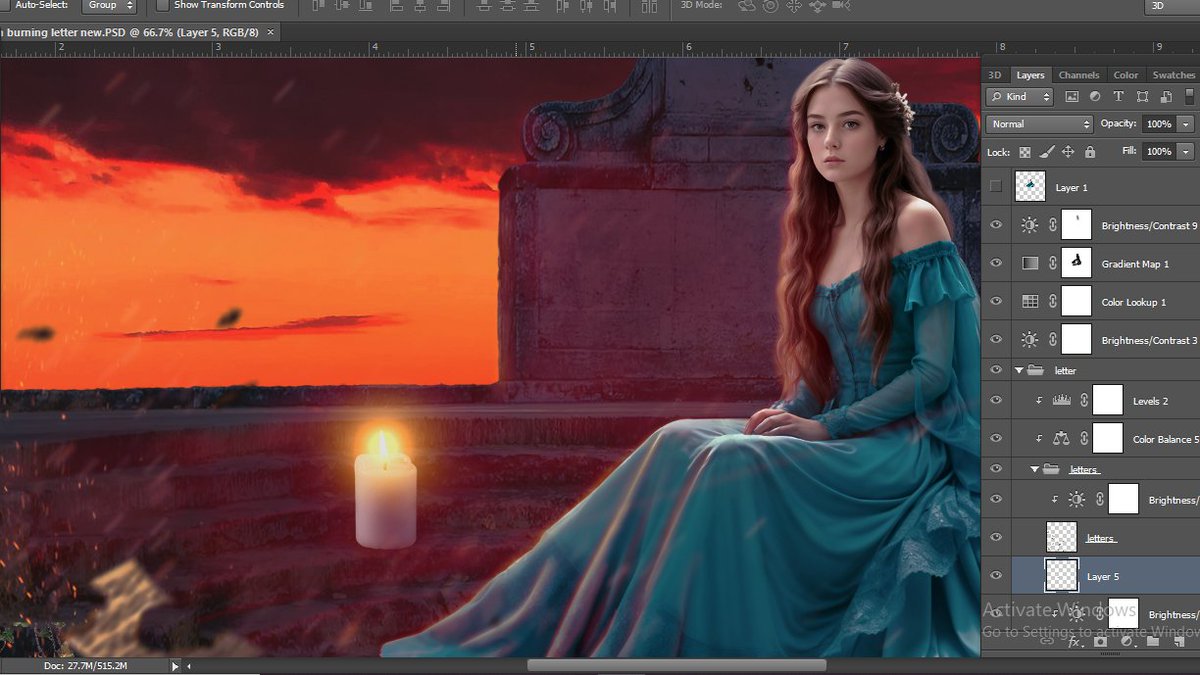
Task: Switch to the 3D panel tab
Action: click(x=994, y=75)
